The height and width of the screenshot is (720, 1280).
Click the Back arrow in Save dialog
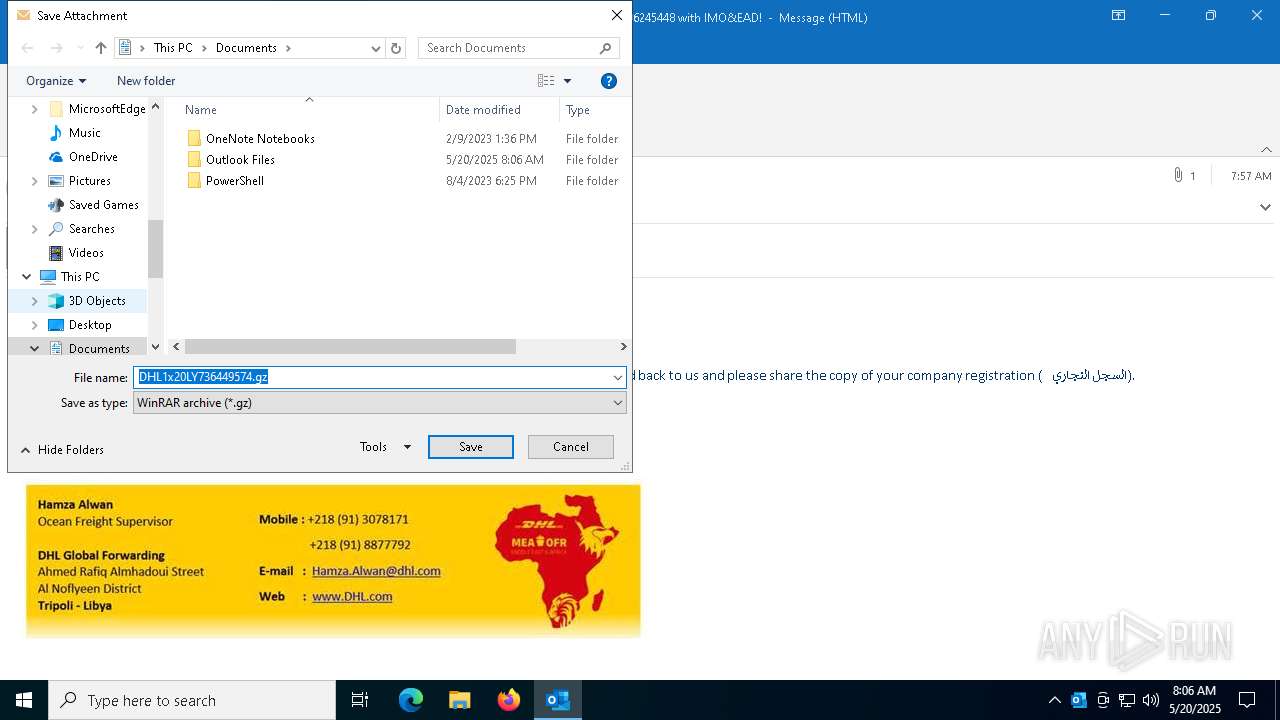tap(27, 48)
